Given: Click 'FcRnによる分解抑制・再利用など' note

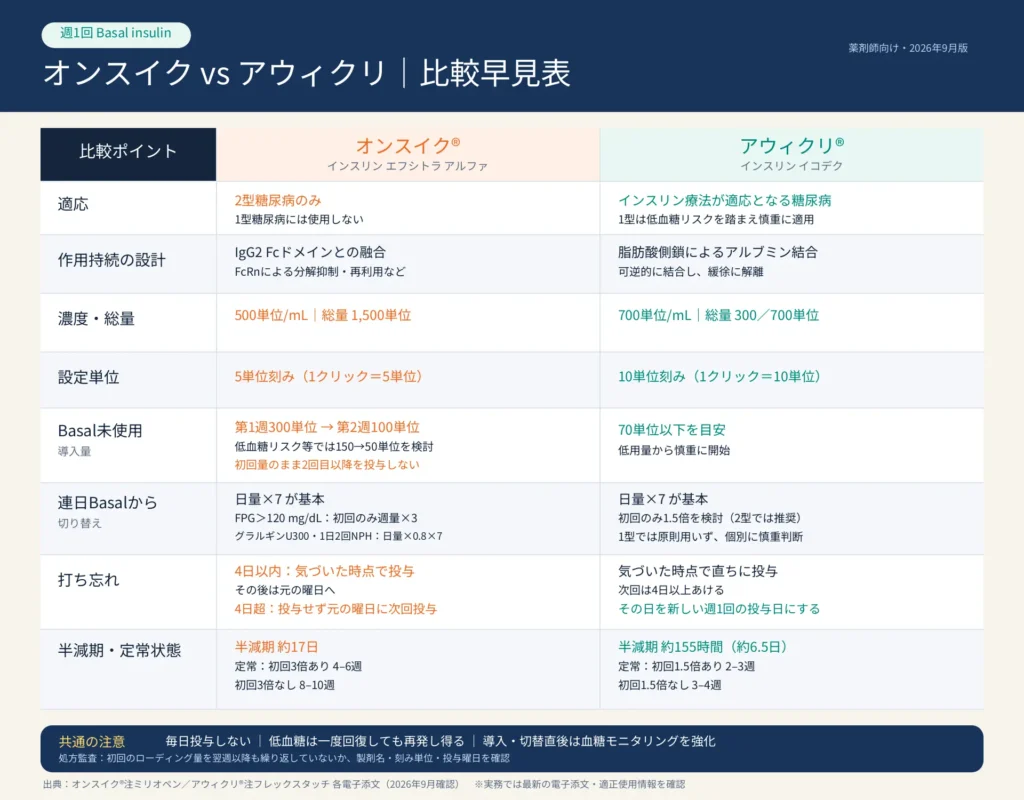Looking at the screenshot, I should (x=320, y=272).
